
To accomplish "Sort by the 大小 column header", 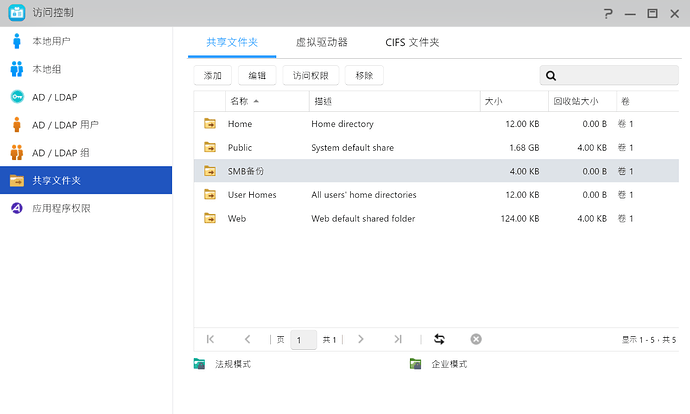I will click(495, 101).
